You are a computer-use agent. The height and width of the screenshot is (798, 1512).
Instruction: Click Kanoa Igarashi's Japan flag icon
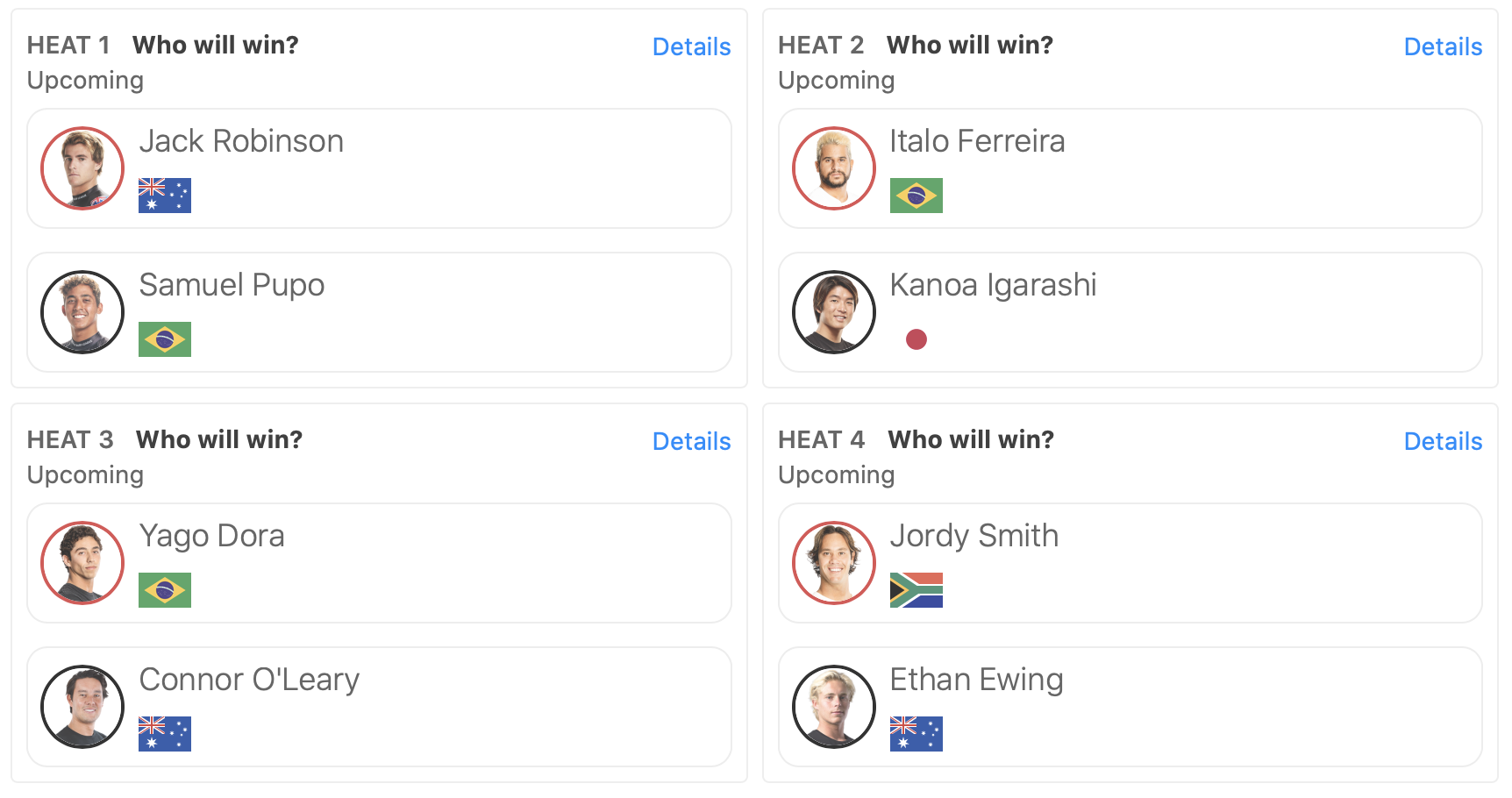coord(916,339)
